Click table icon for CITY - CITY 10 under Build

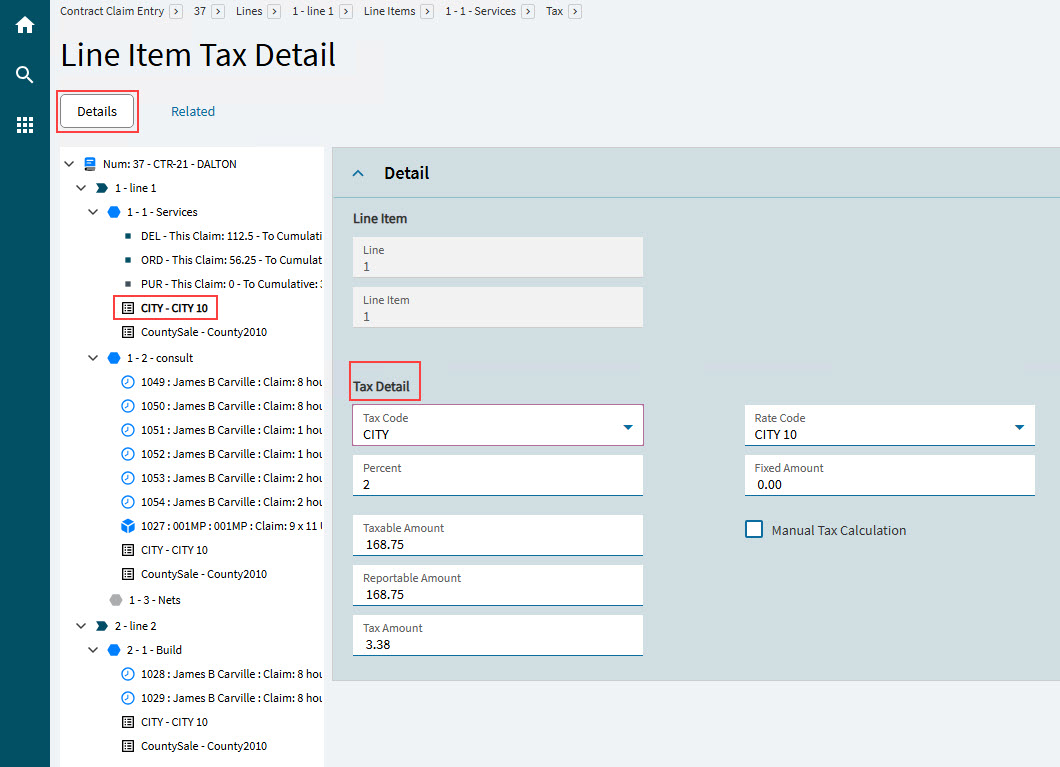[x=128, y=722]
